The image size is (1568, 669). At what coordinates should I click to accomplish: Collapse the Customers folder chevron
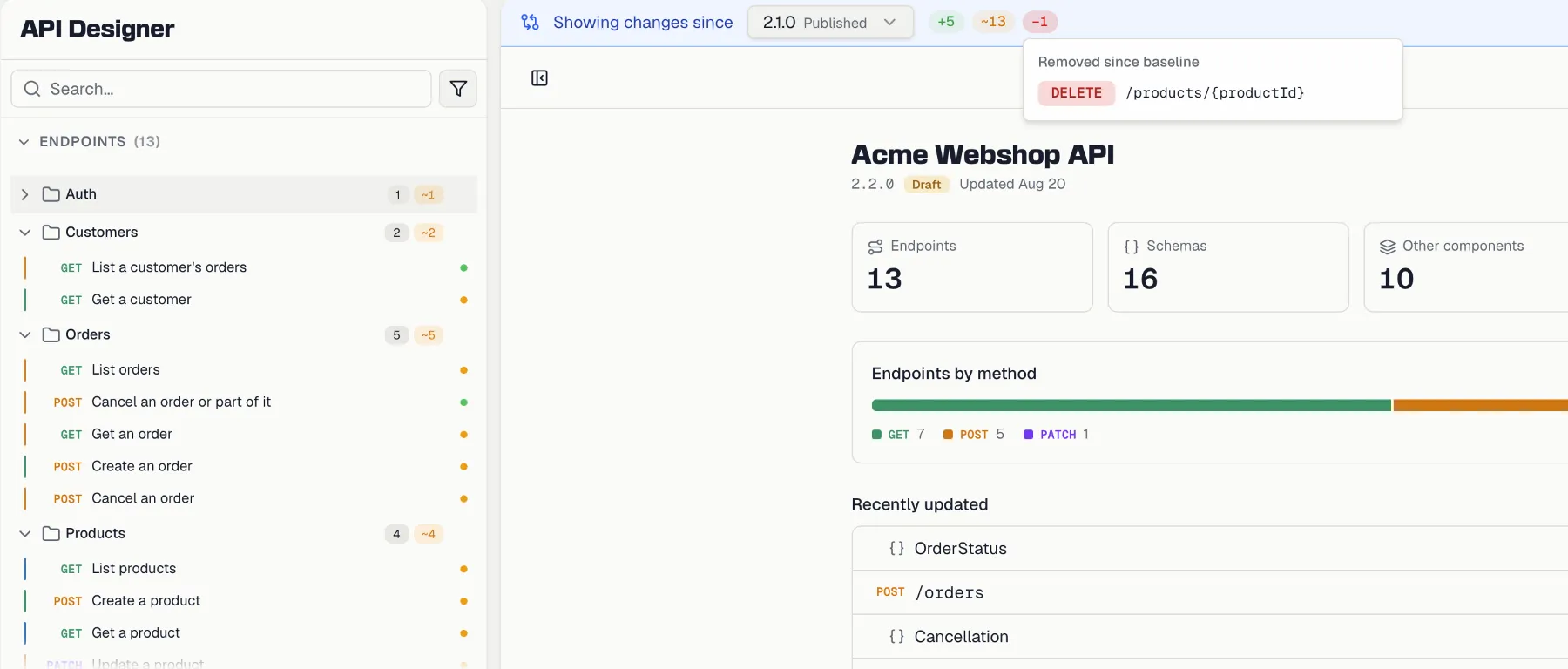(x=24, y=233)
